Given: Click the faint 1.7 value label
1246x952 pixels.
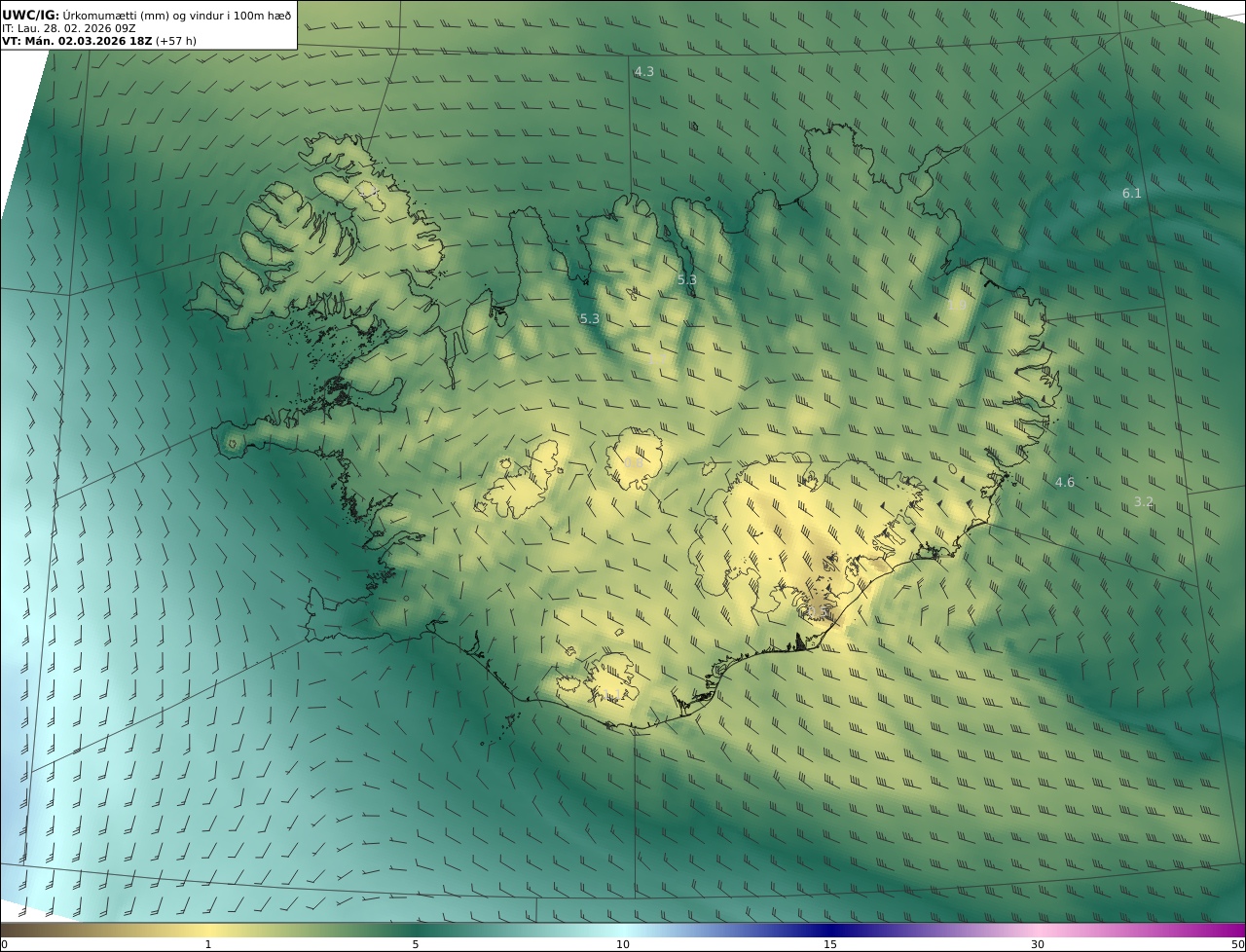Looking at the screenshot, I should point(658,359).
